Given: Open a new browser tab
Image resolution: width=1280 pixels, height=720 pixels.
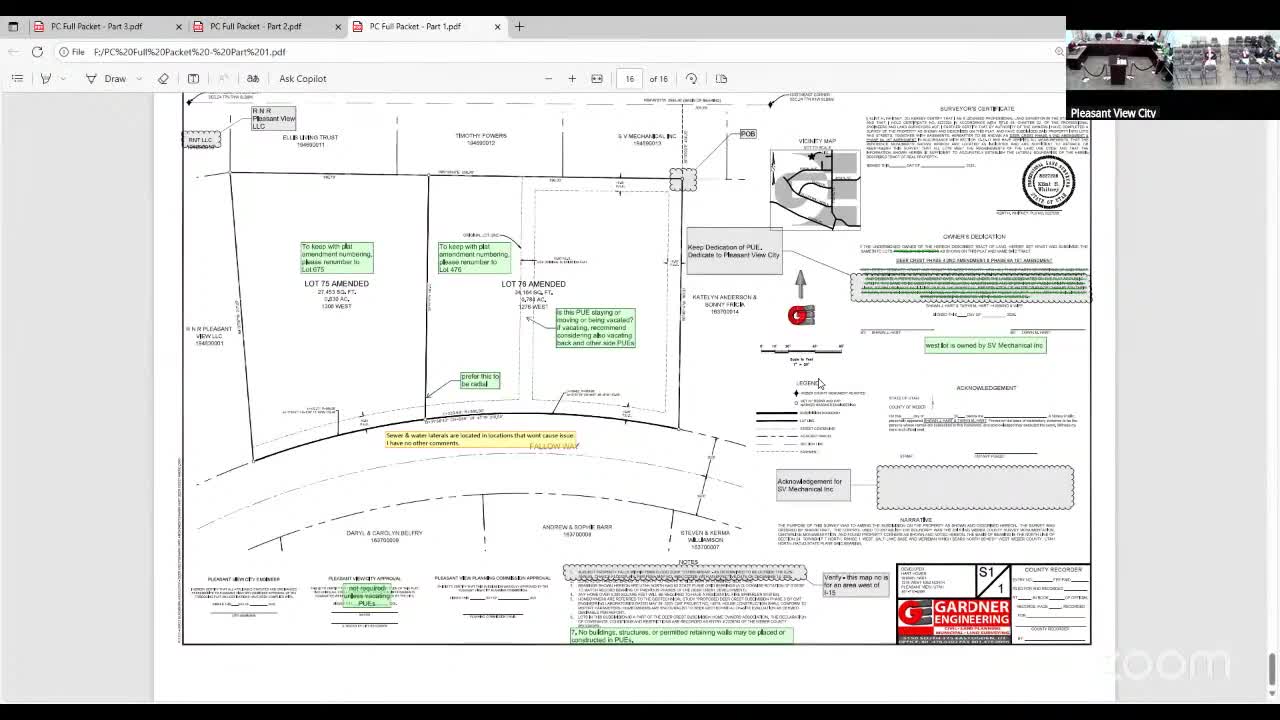Looking at the screenshot, I should 519,26.
